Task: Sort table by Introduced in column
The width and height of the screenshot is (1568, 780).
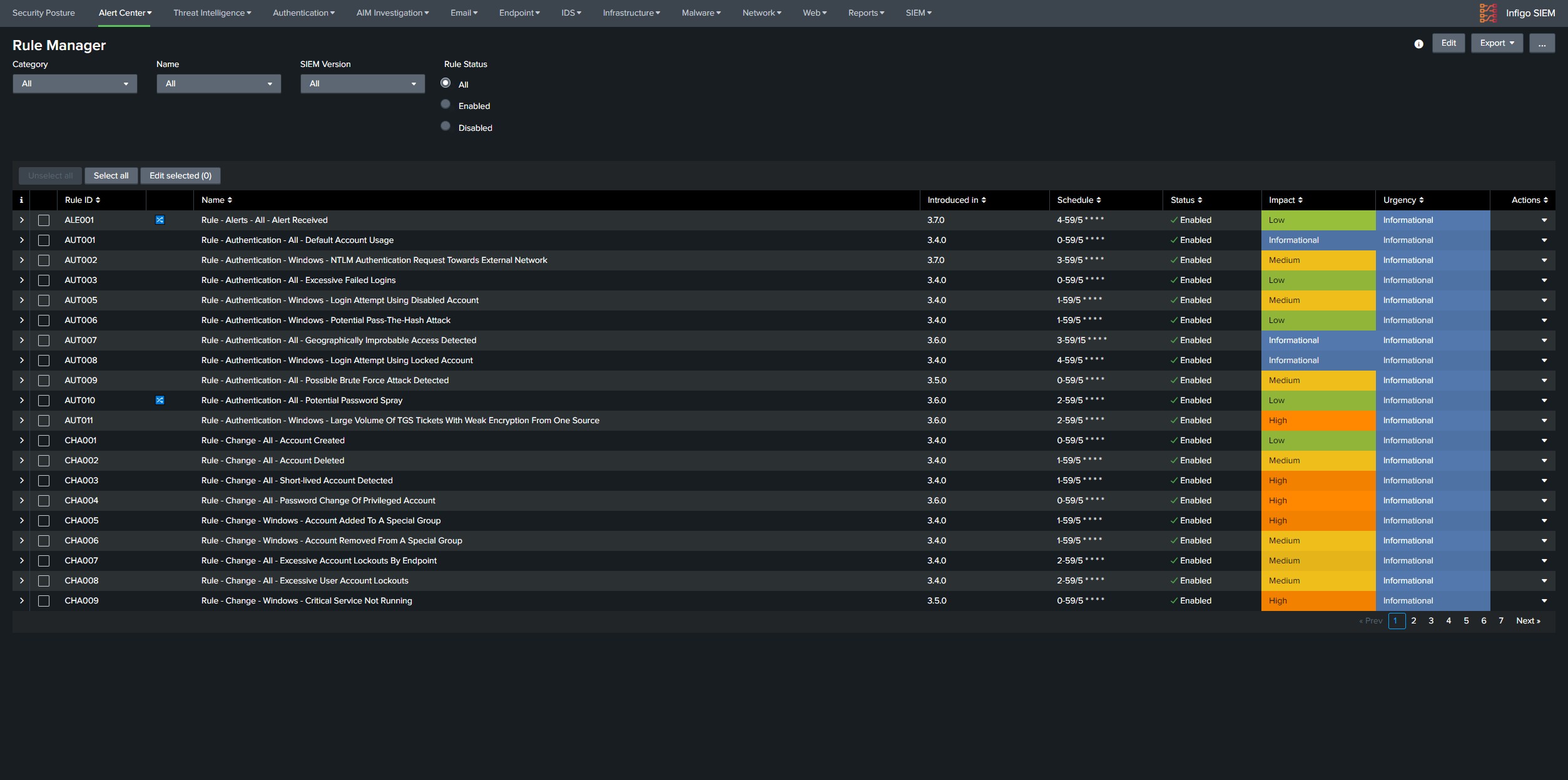Action: click(984, 200)
